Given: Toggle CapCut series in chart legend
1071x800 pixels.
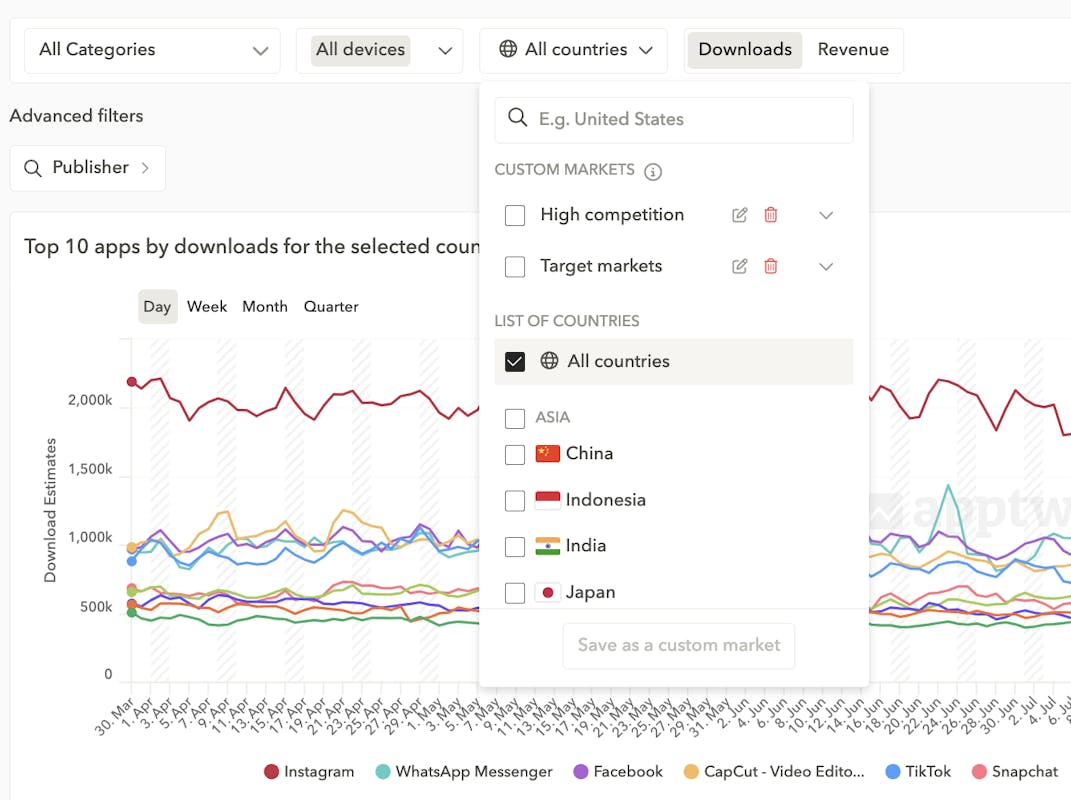Looking at the screenshot, I should click(x=775, y=772).
